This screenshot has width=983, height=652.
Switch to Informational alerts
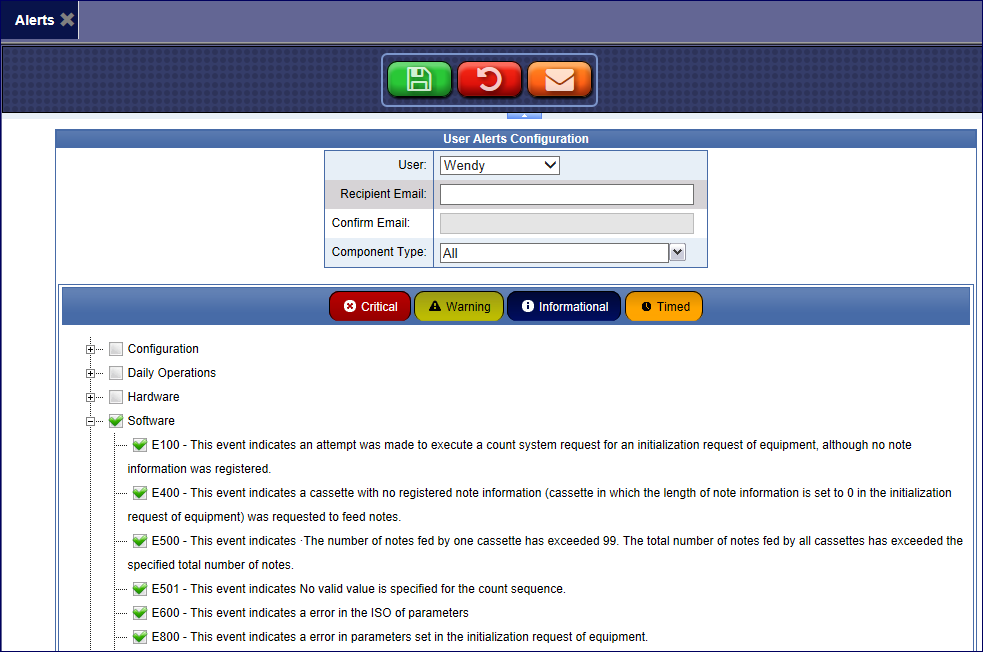(564, 307)
